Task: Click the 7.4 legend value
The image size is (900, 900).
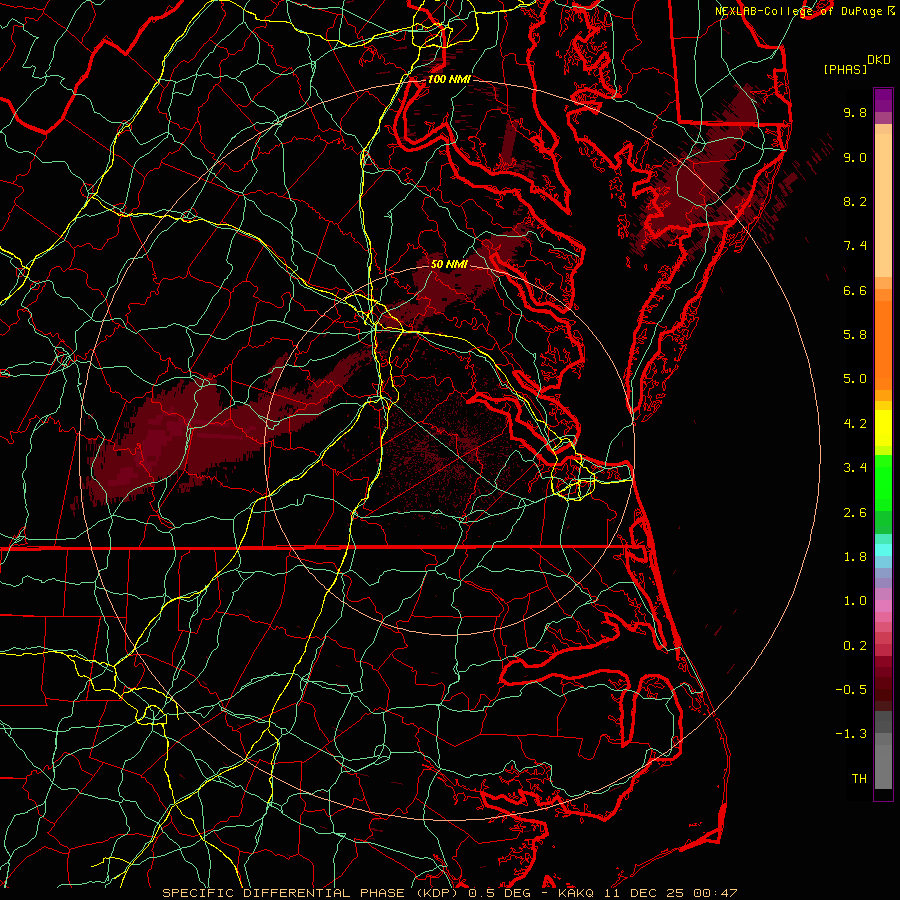Action: click(x=855, y=246)
